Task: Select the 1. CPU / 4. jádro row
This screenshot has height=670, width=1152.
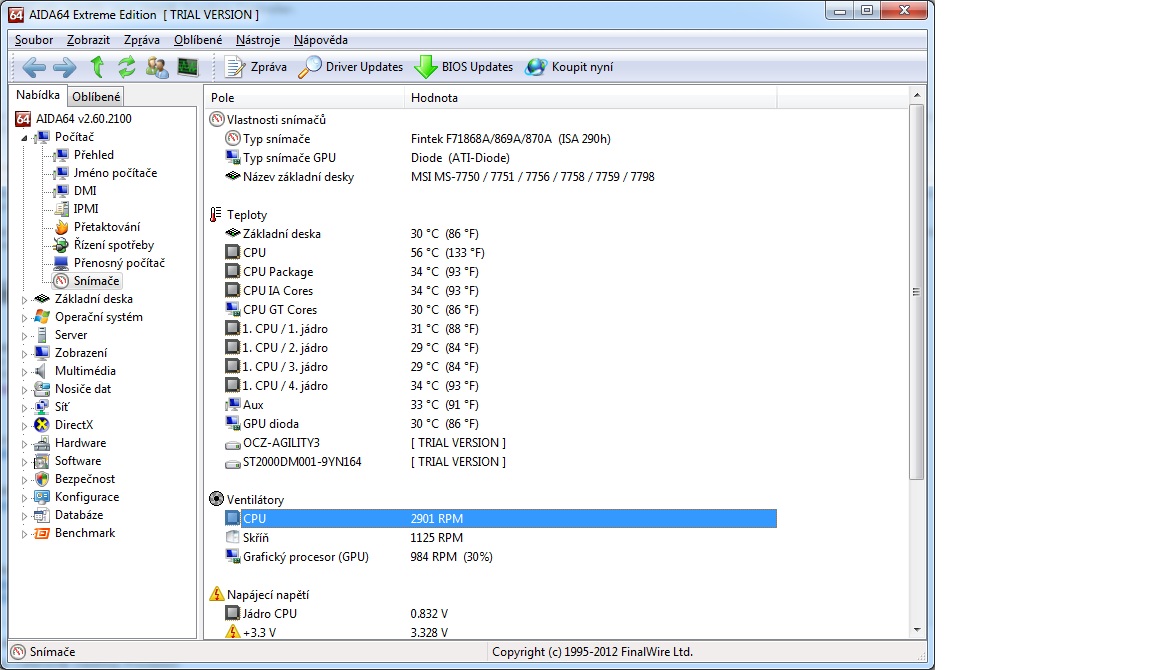Action: [500, 386]
